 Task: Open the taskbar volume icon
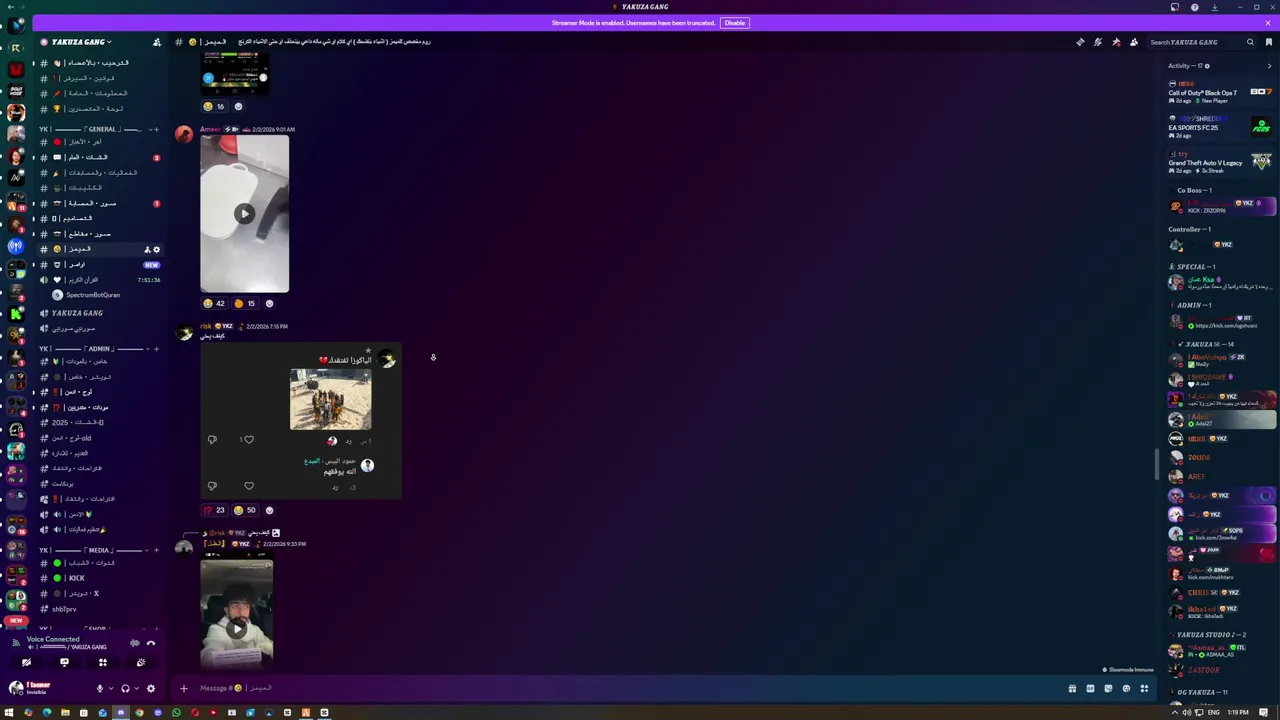click(x=1187, y=712)
